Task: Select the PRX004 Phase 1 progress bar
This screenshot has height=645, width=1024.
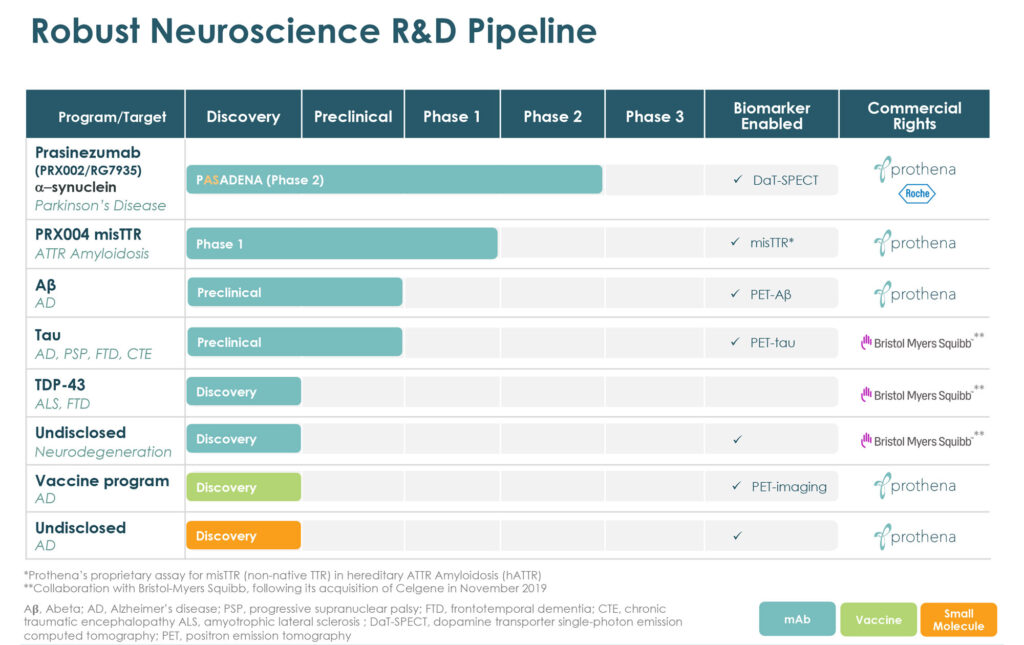Action: tap(342, 244)
